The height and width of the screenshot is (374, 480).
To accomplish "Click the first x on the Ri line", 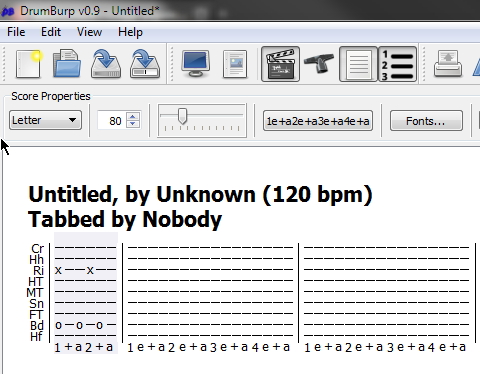I will coord(58,270).
